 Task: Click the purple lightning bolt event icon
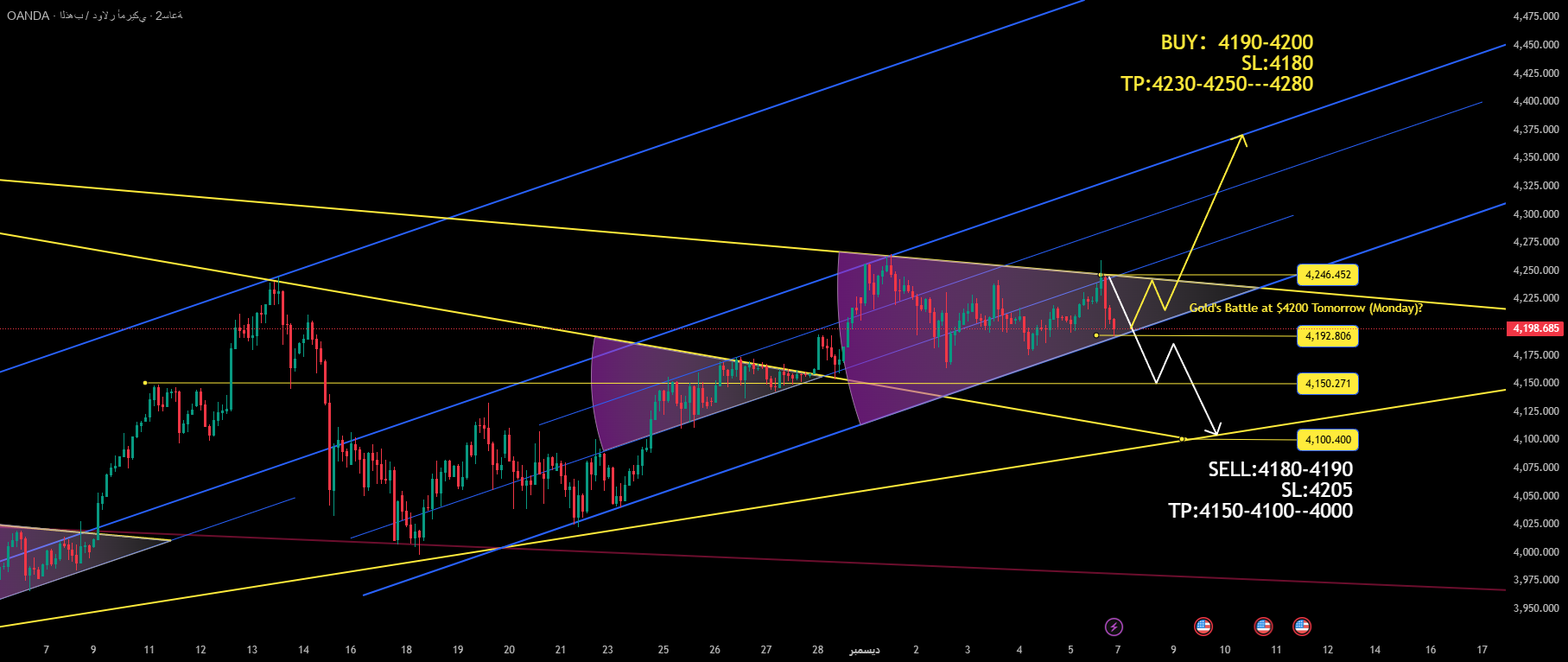coord(1114,627)
